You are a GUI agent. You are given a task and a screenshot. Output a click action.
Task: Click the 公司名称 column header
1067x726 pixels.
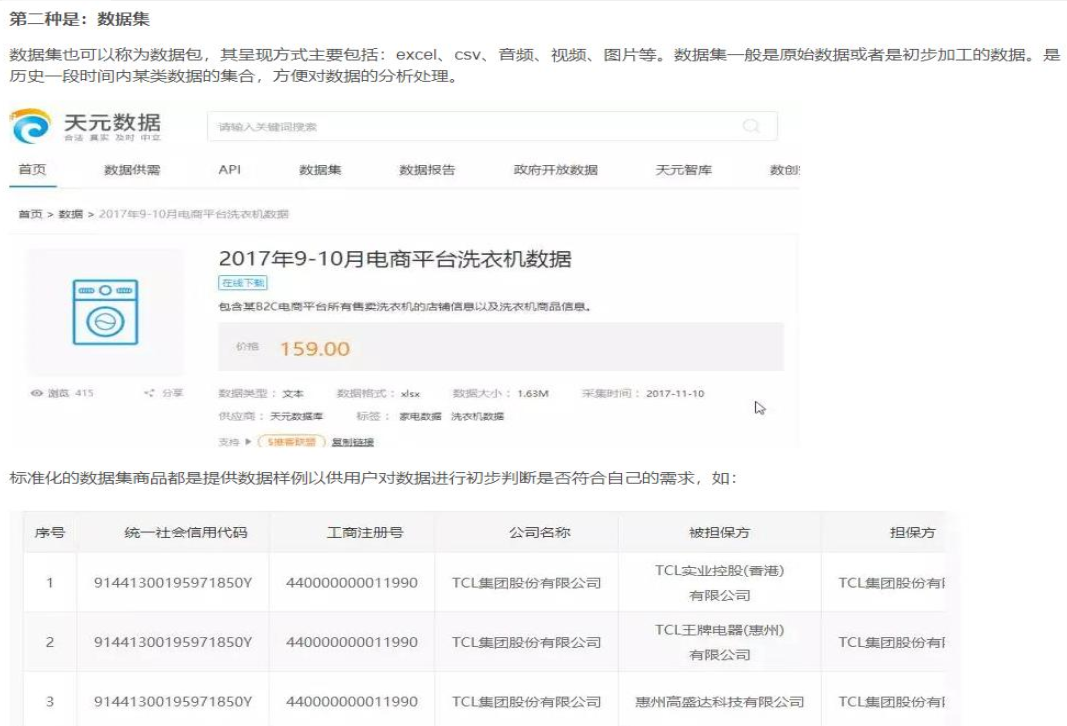540,532
